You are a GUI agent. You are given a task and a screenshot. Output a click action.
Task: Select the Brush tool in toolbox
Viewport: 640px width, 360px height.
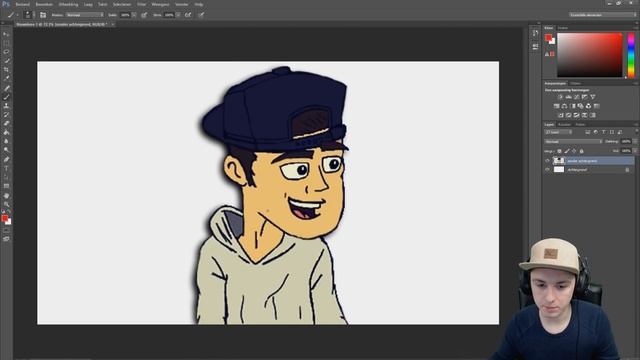(x=6, y=97)
